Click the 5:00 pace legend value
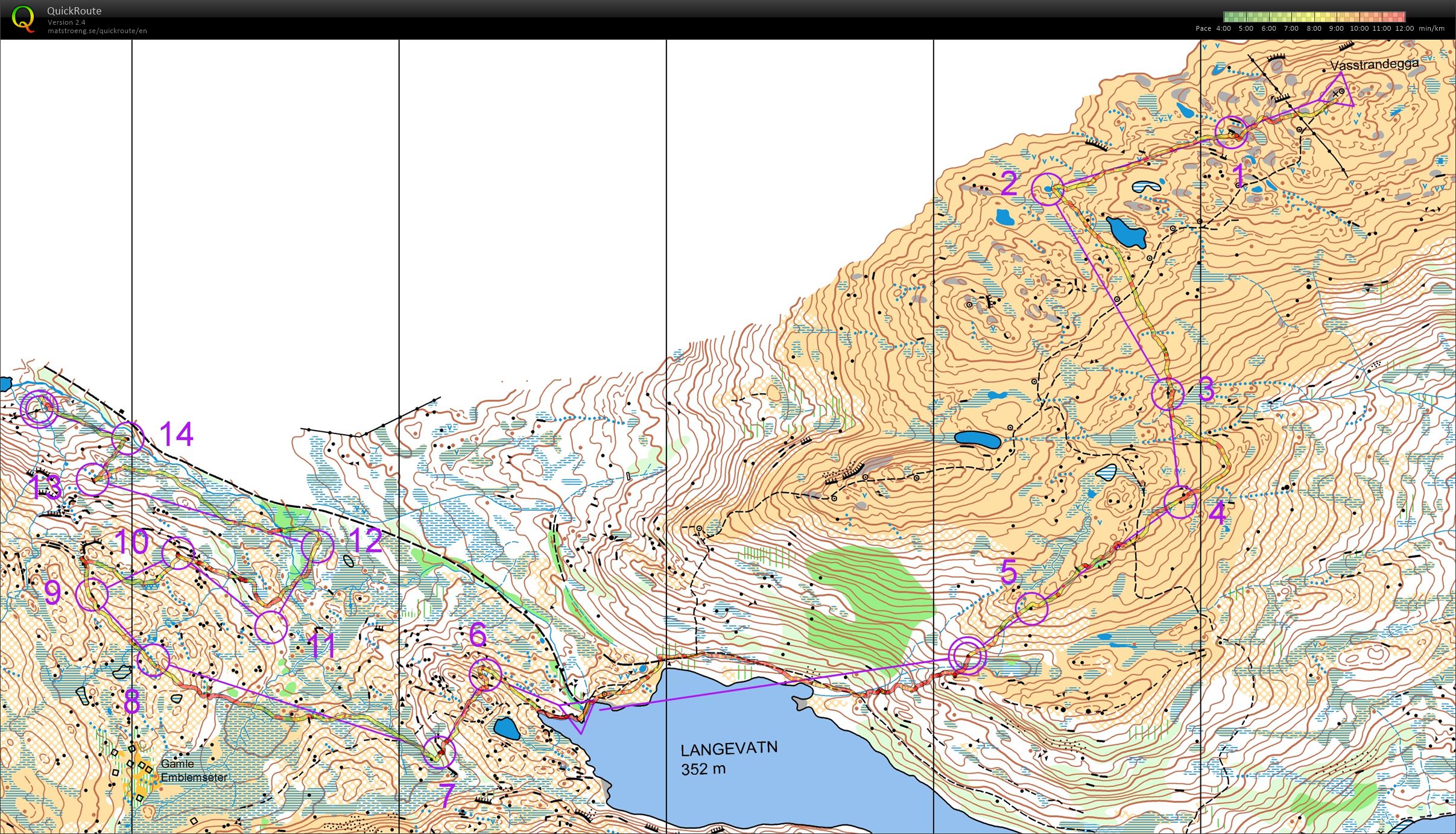Viewport: 1456px width, 834px height. tap(1246, 28)
